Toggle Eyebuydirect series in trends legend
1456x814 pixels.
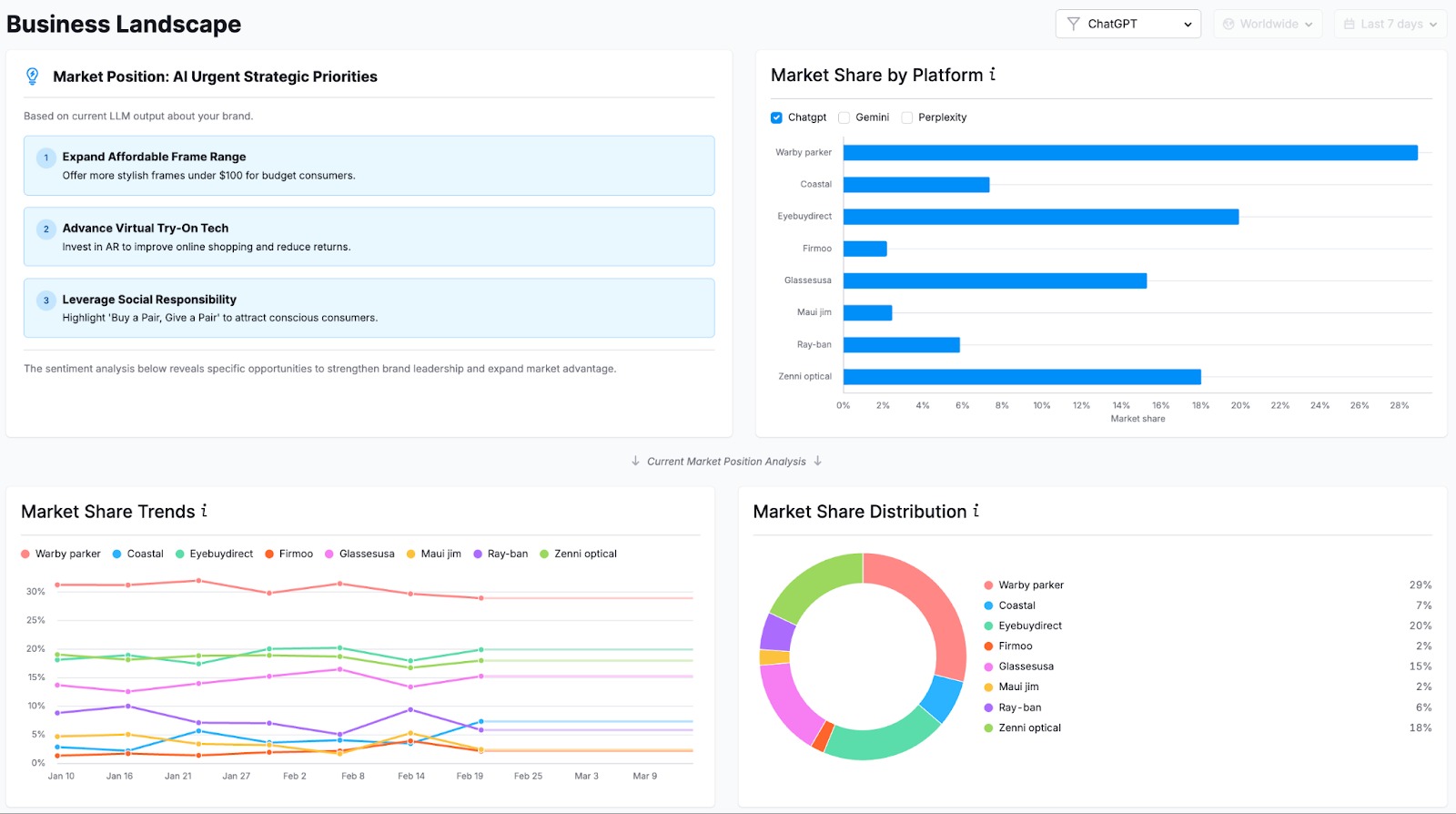tap(215, 554)
